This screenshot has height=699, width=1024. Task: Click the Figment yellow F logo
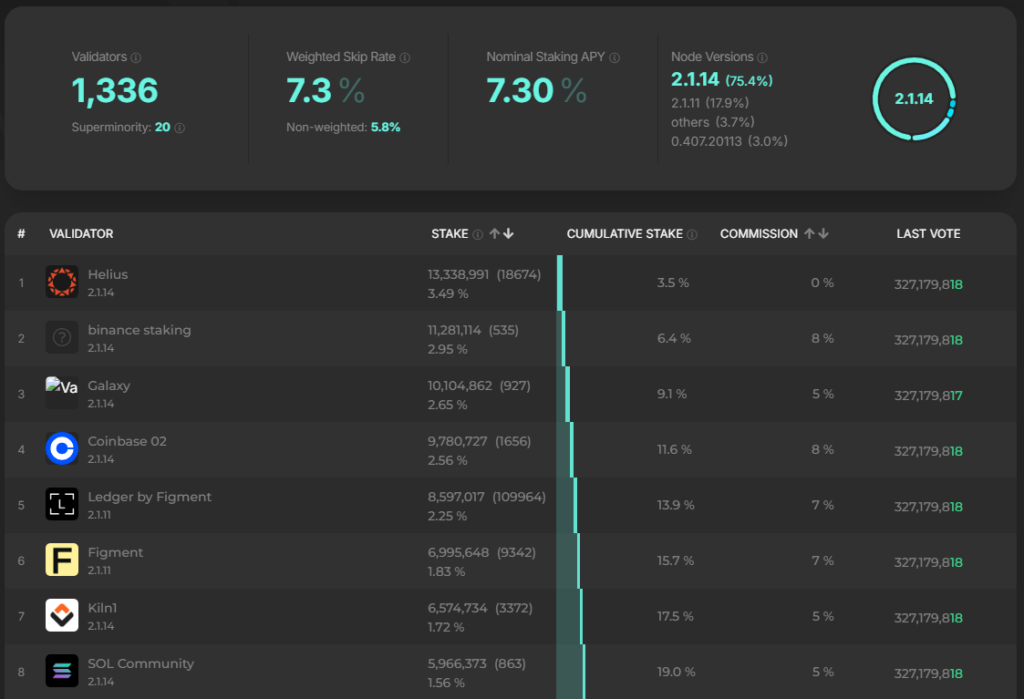(62, 559)
